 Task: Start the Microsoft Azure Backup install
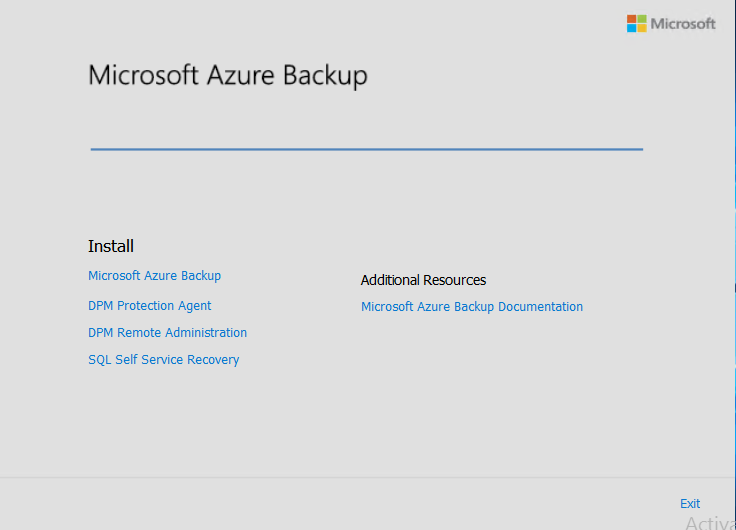(154, 276)
